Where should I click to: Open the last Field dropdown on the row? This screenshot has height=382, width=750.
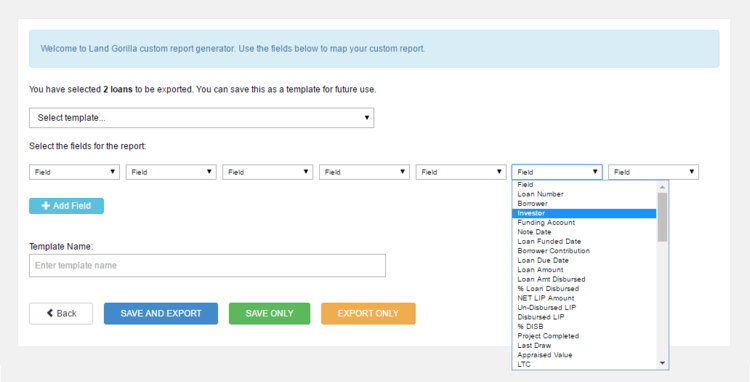pyautogui.click(x=653, y=172)
